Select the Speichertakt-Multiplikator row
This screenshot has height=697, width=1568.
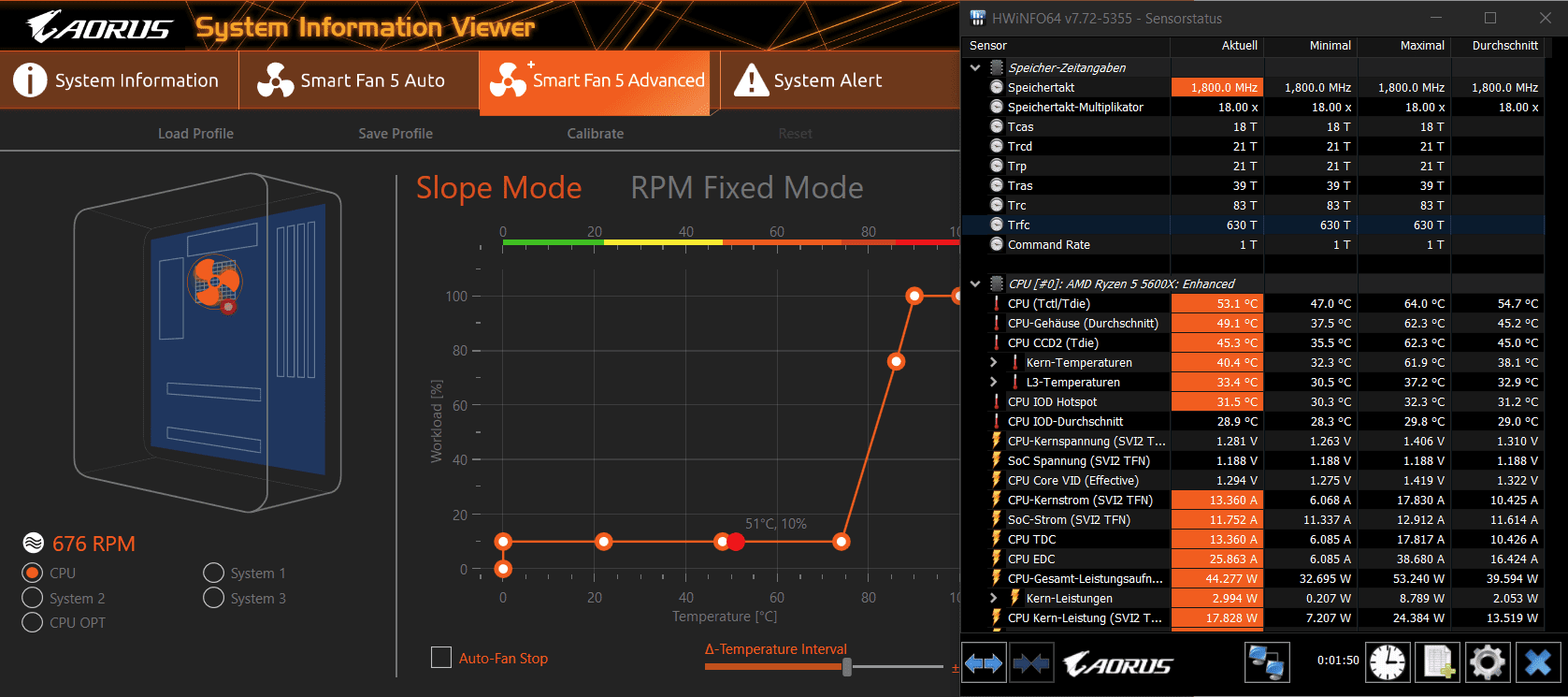click(1255, 107)
